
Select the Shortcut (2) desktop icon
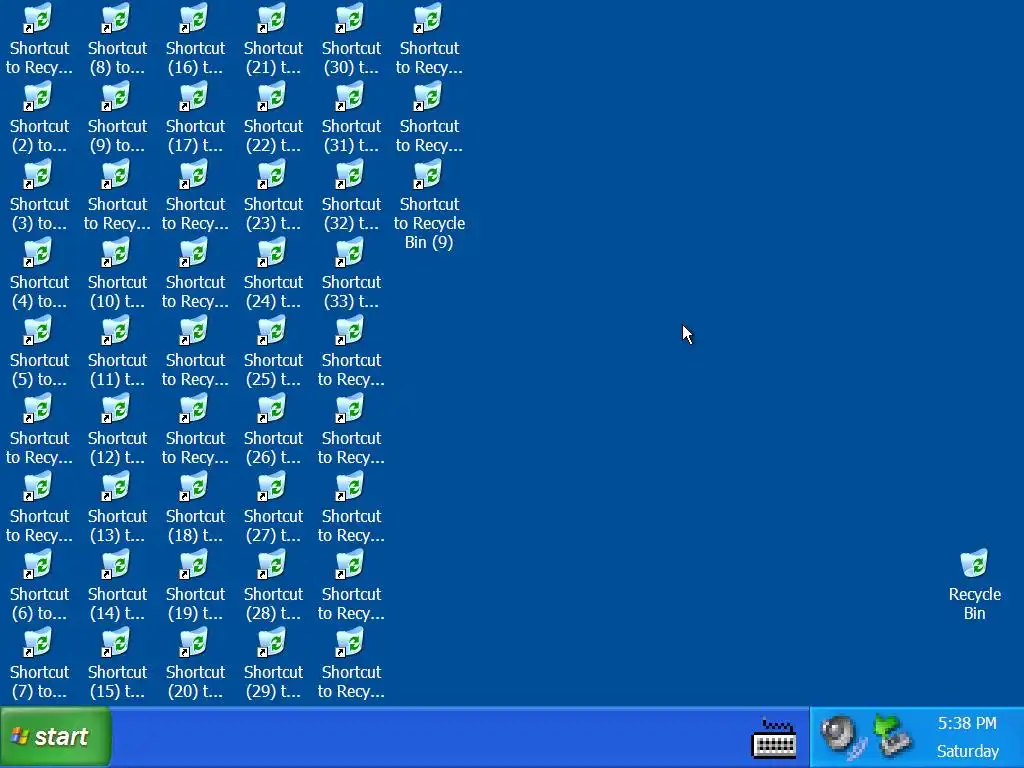coord(39,118)
